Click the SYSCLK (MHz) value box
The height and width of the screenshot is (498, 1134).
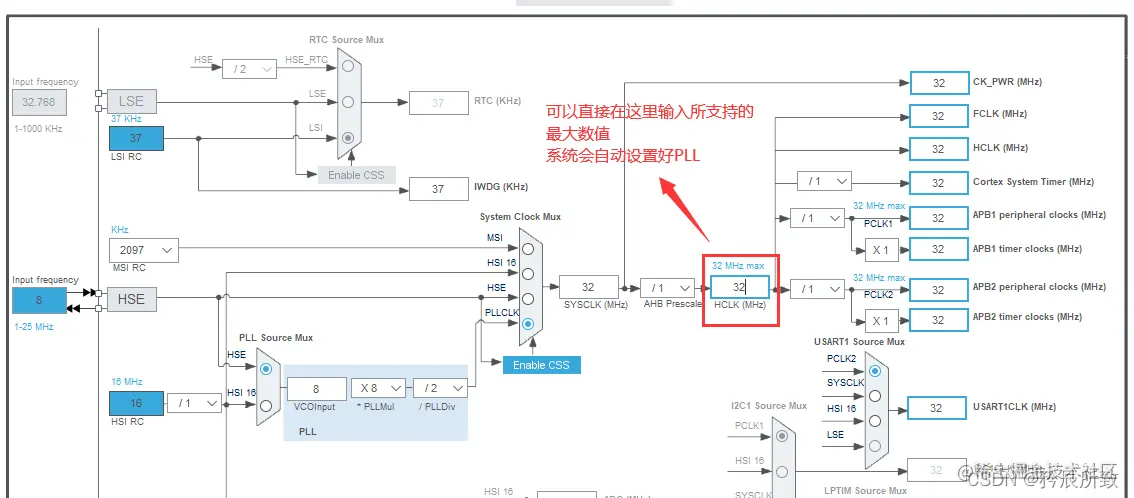point(589,287)
